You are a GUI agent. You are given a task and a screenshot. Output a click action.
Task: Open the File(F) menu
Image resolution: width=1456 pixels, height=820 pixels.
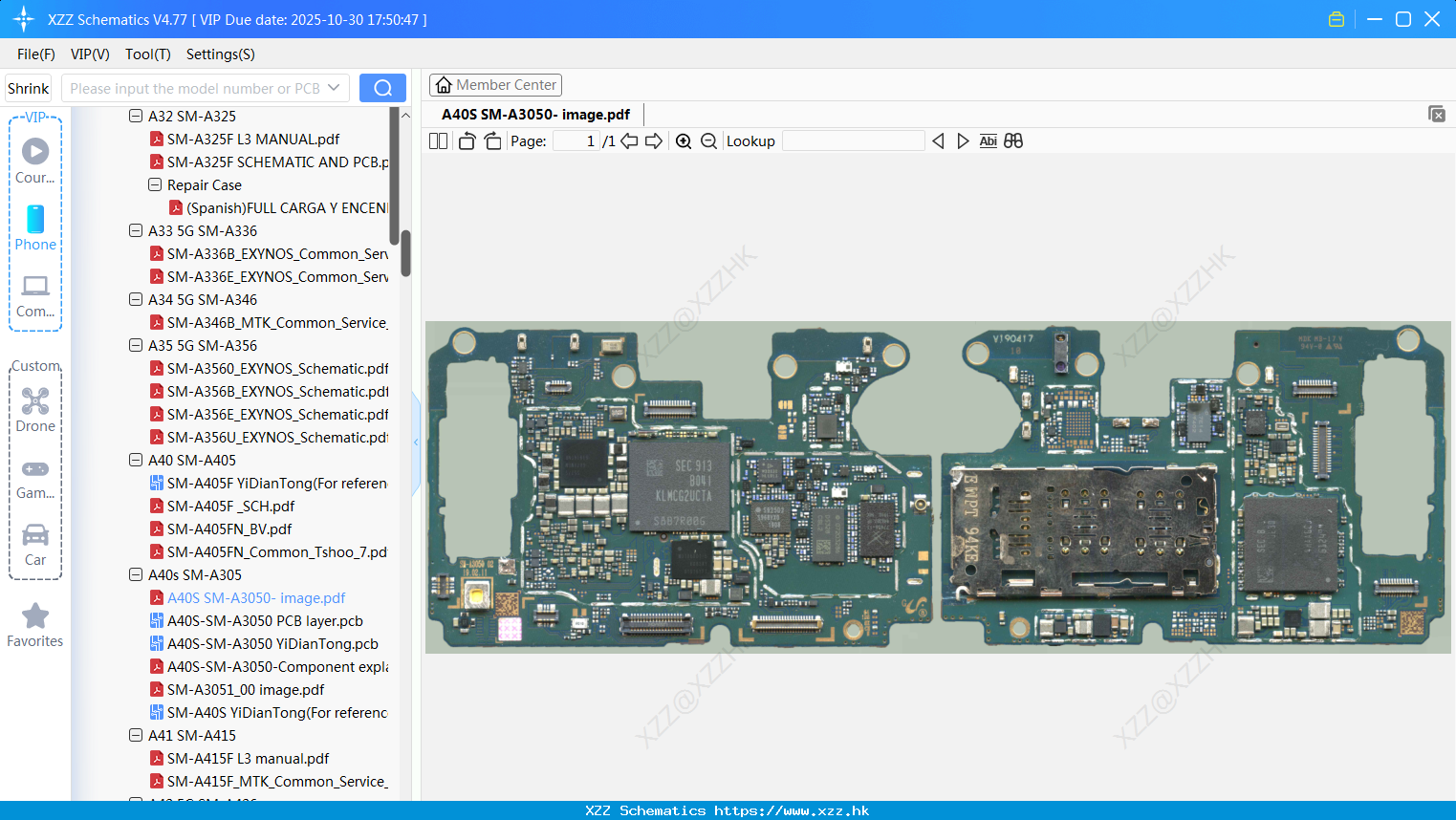tap(36, 54)
